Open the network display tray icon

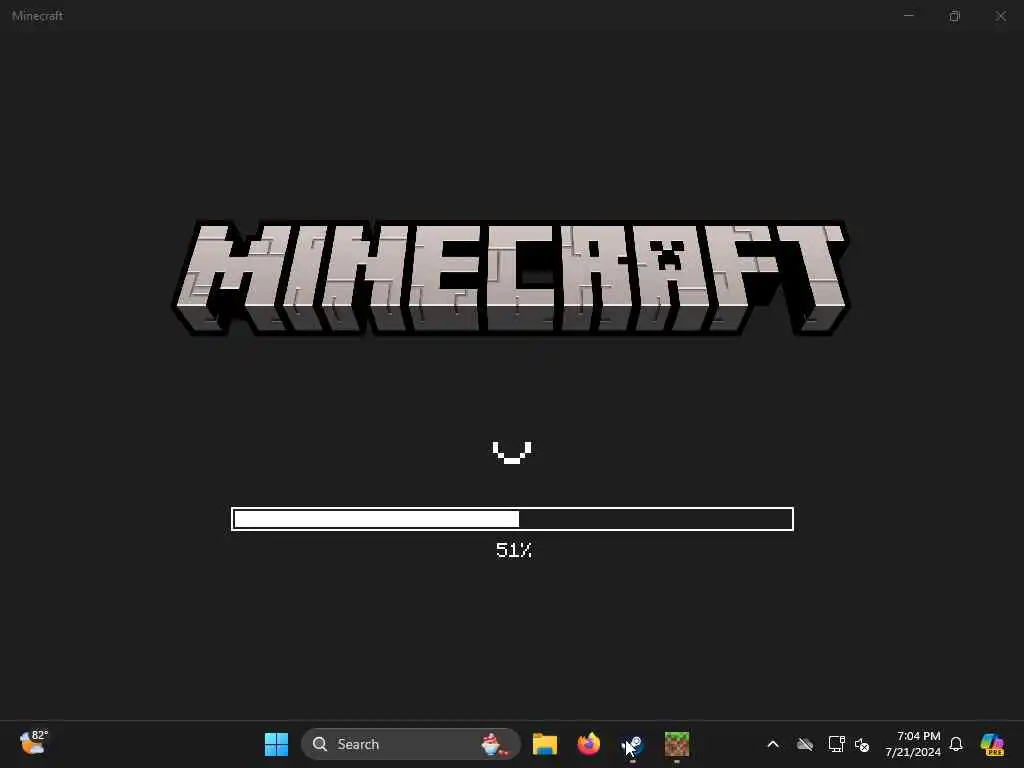point(837,744)
